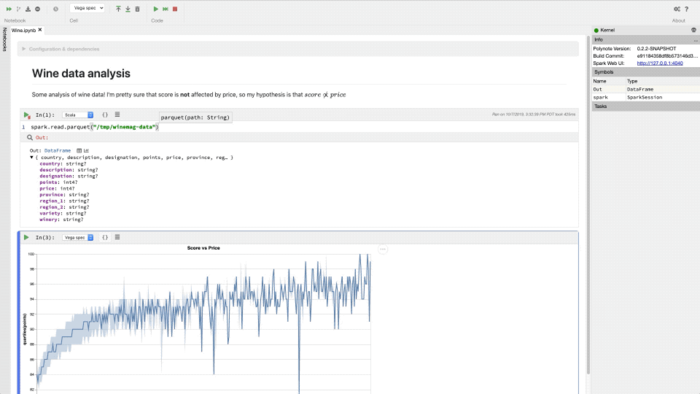Run cell In(3) with its play icon
The height and width of the screenshot is (394, 700).
click(x=26, y=237)
